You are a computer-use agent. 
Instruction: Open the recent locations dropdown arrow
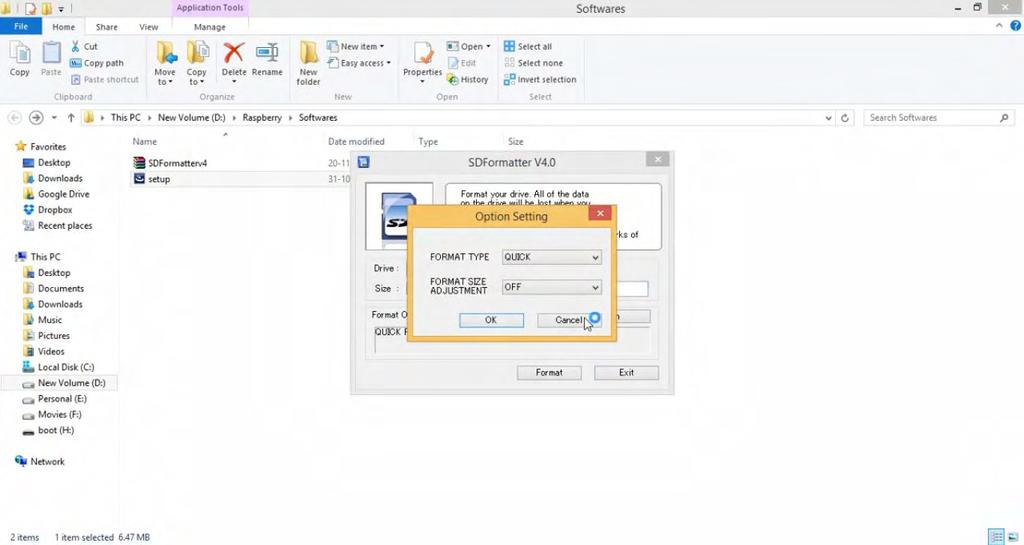tap(54, 118)
